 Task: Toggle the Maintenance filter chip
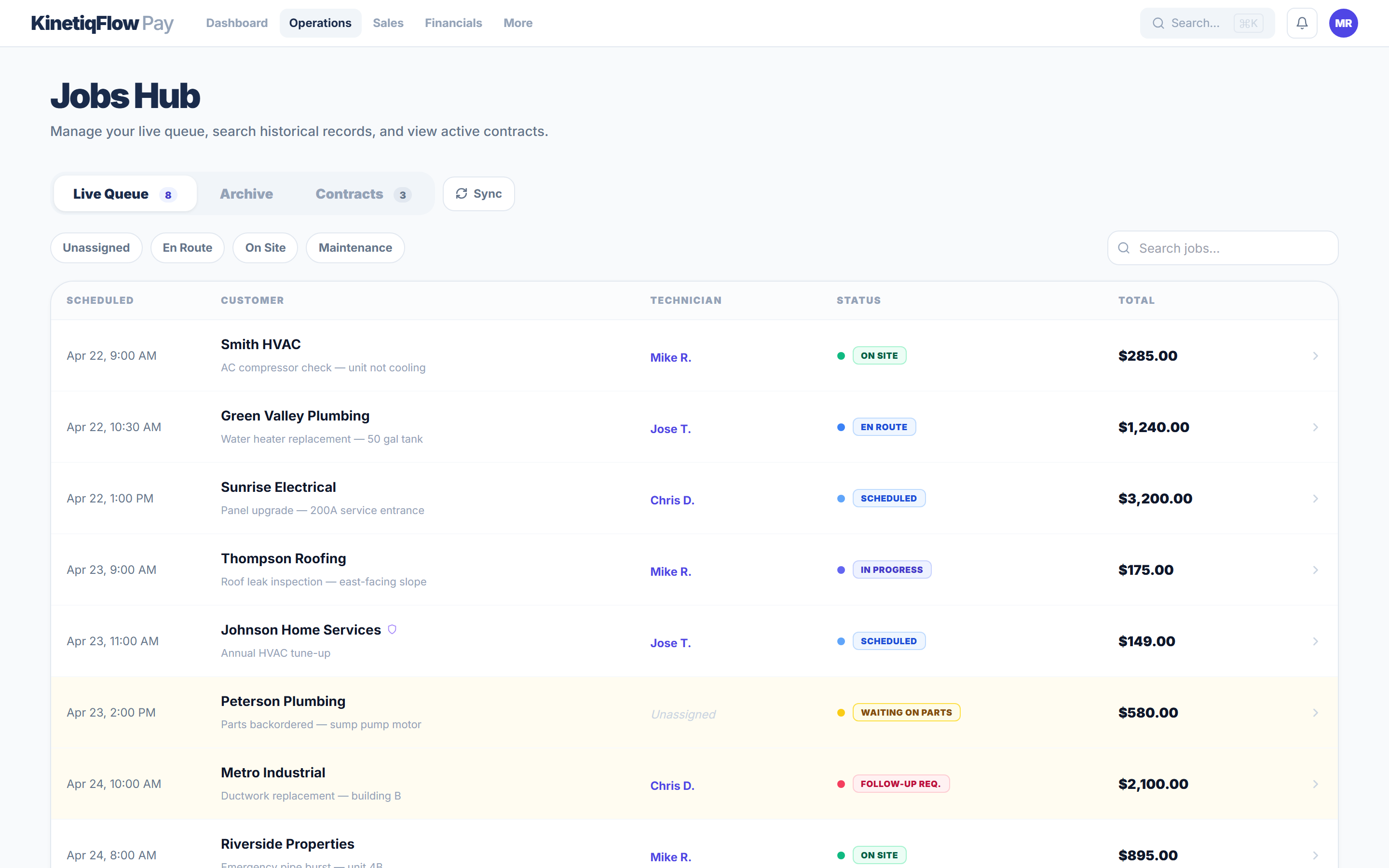[x=354, y=247]
